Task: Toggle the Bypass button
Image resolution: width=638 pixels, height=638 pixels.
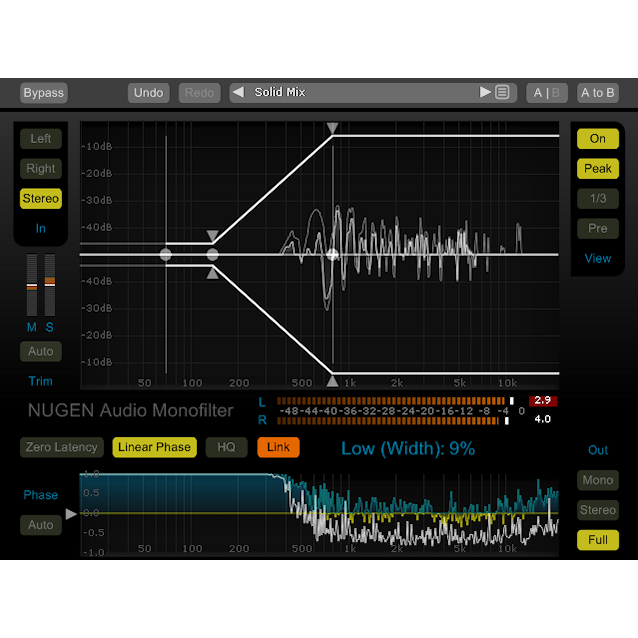Action: [44, 93]
